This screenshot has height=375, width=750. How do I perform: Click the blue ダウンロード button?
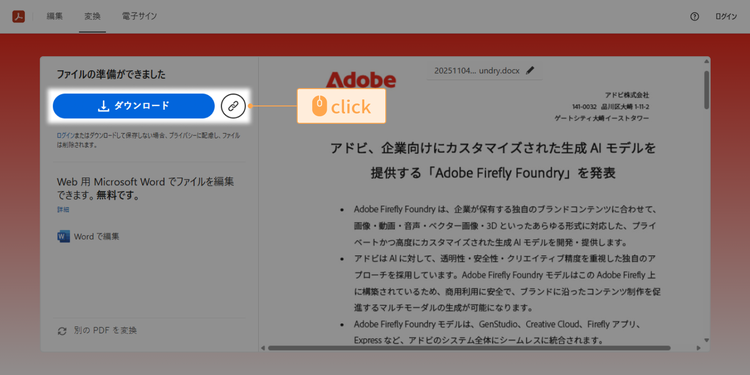tap(133, 106)
